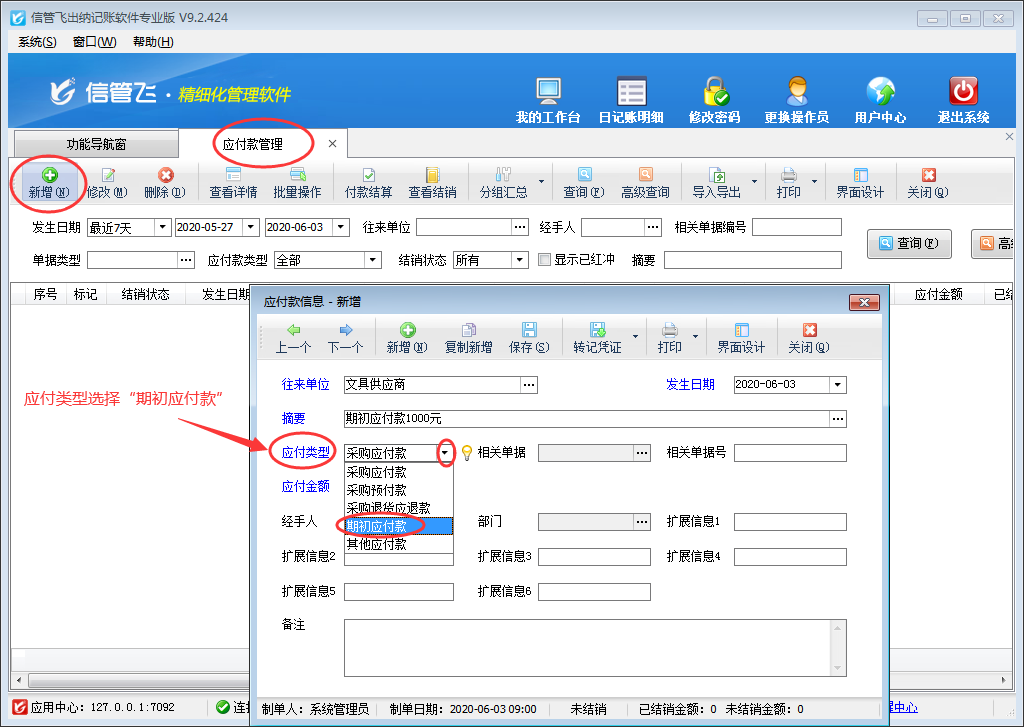
Task: Open the dialog's 发生日期 date dropdown
Action: pyautogui.click(x=837, y=385)
